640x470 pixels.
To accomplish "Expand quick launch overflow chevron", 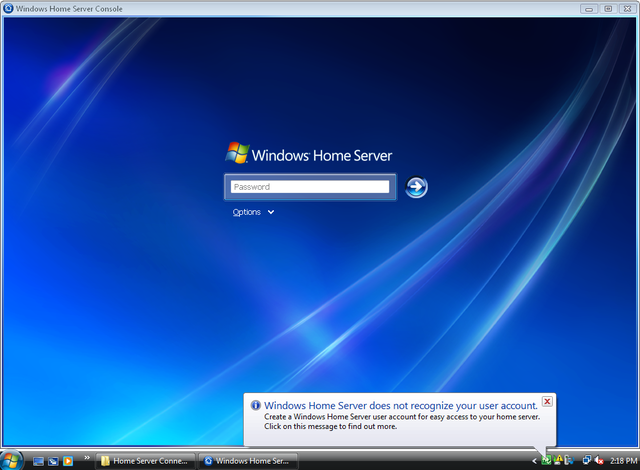I will click(x=87, y=458).
